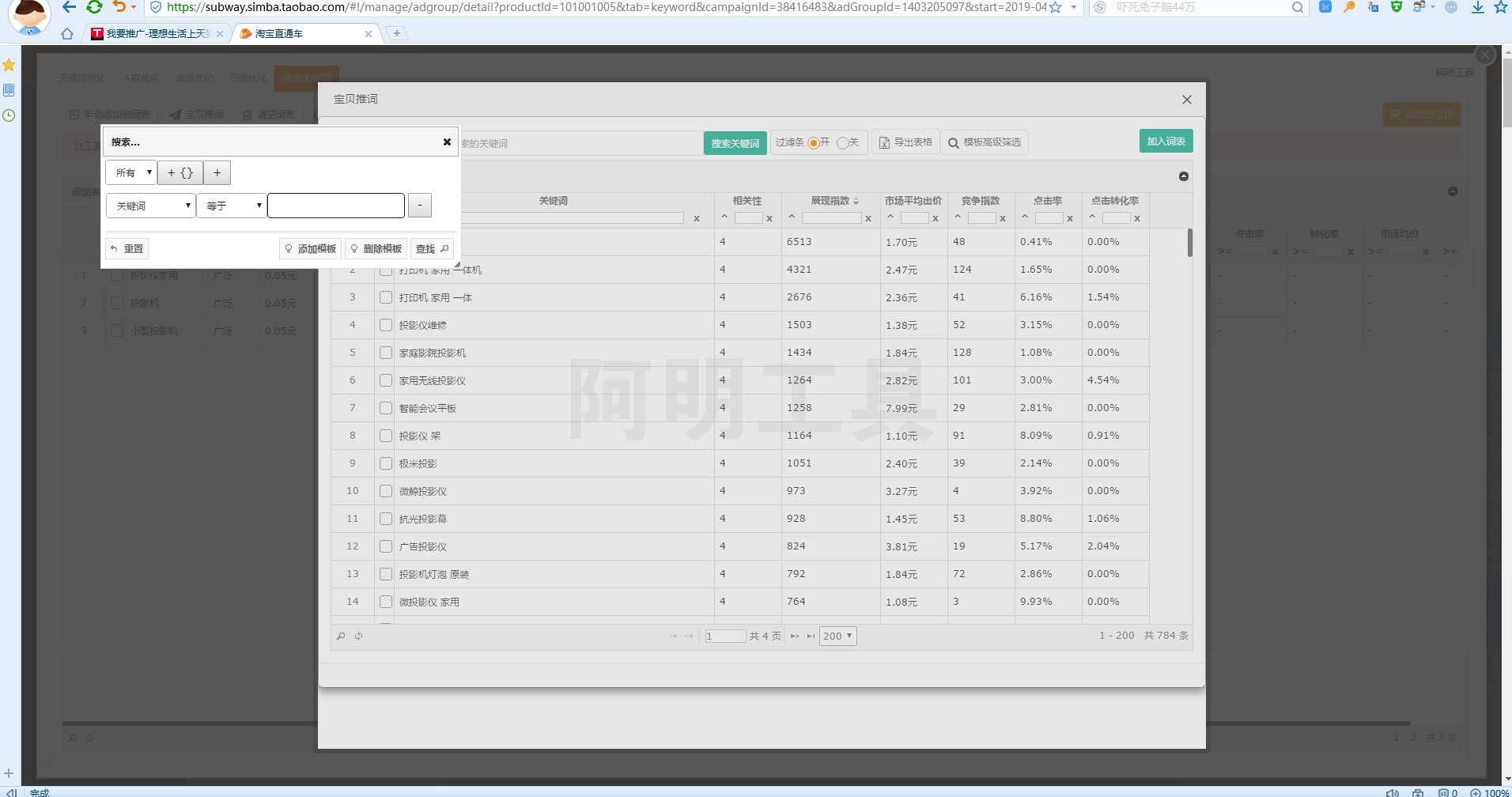The width and height of the screenshot is (1512, 797).
Task: Remove the search rule with the - button
Action: 420,206
